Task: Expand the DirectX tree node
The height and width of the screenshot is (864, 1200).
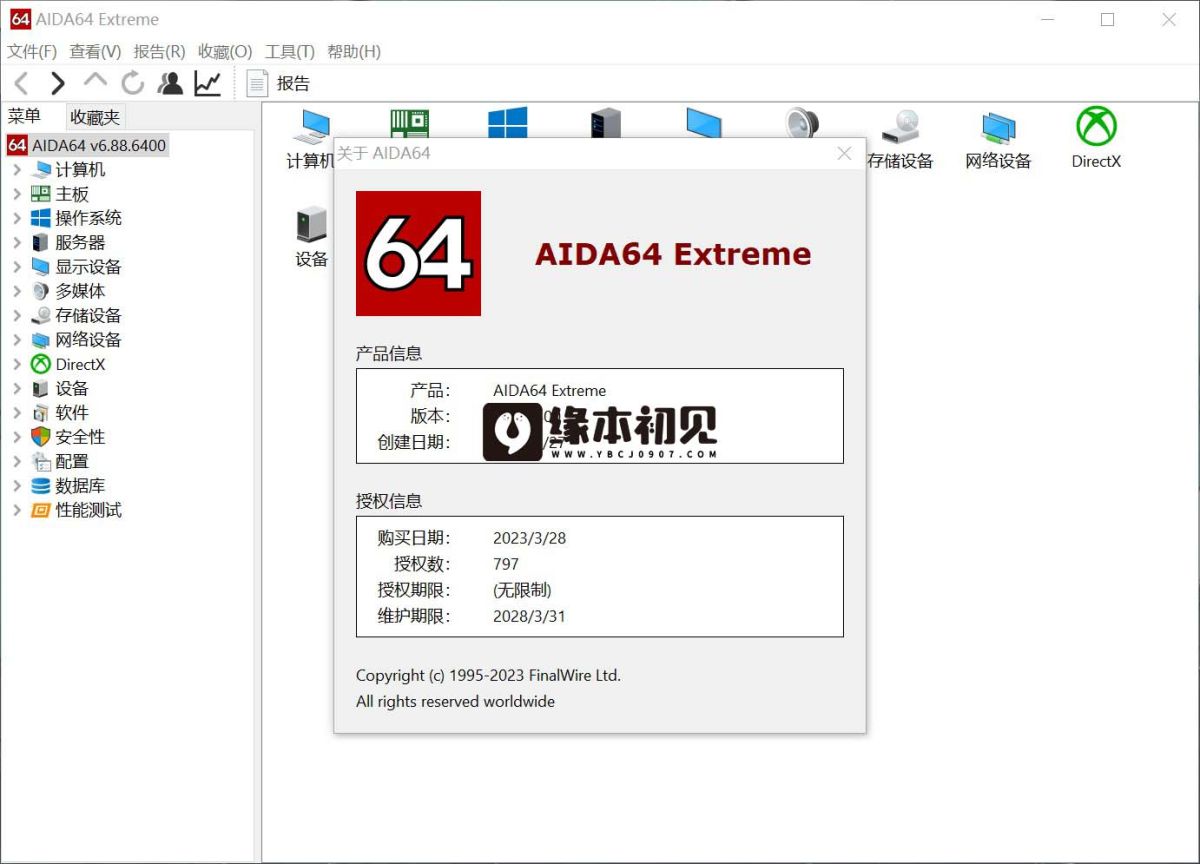Action: [x=17, y=364]
